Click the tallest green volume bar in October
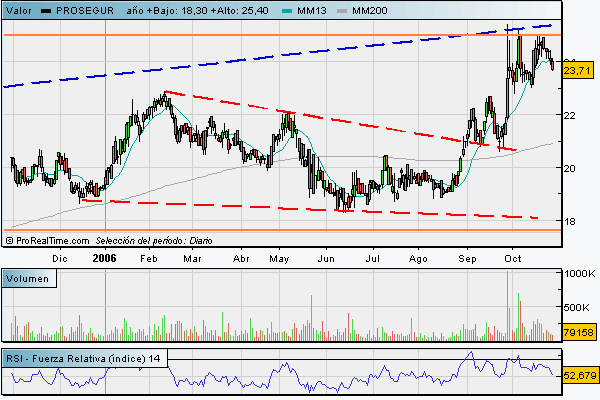This screenshot has height=400, width=600. pyautogui.click(x=507, y=305)
